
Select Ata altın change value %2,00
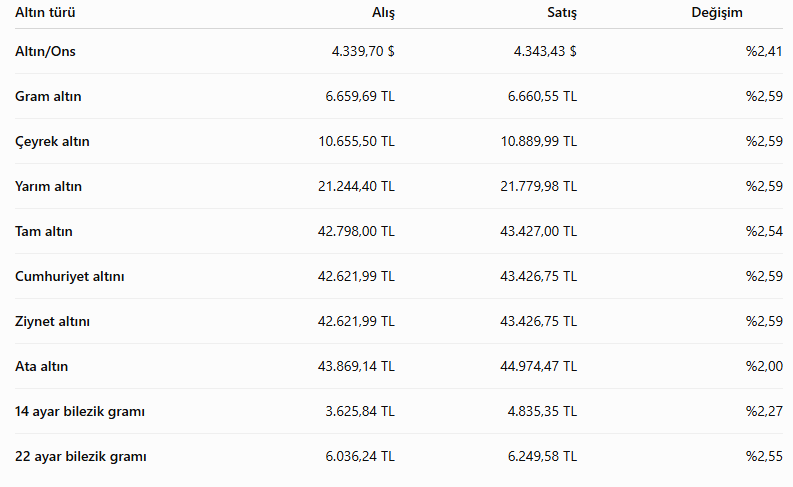point(764,366)
